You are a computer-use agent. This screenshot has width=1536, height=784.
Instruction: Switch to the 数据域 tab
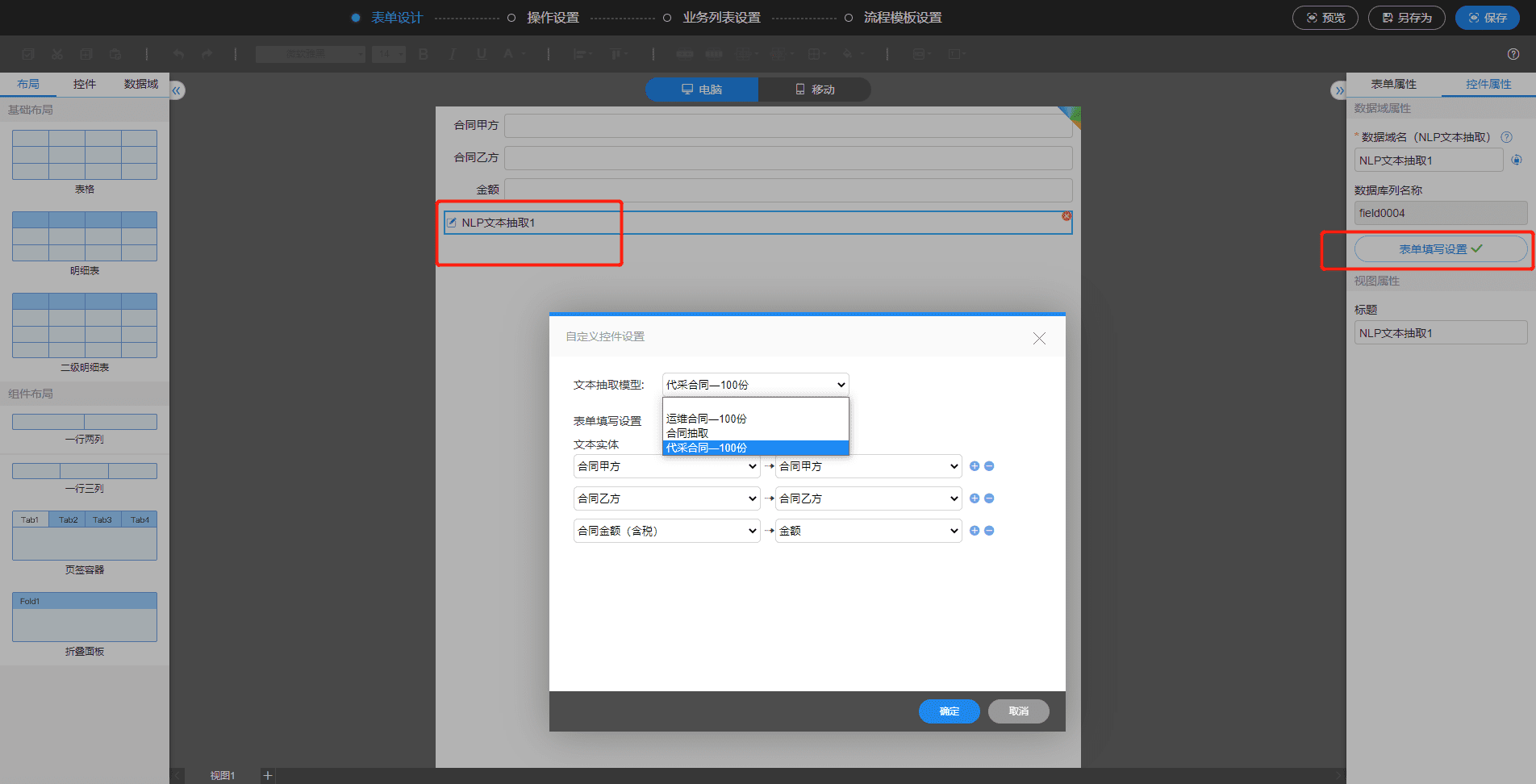coord(141,84)
